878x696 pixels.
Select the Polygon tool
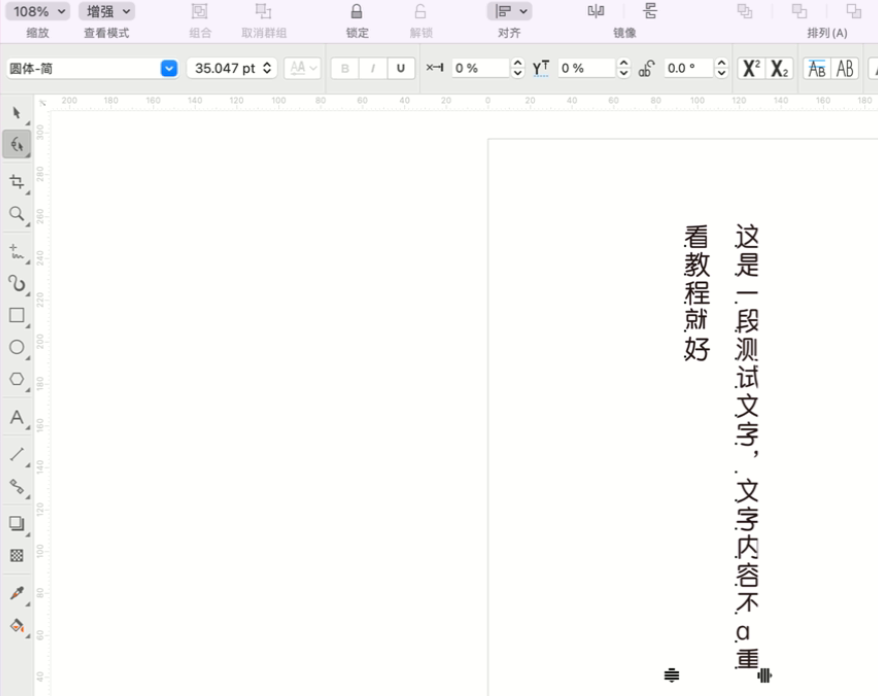16,379
